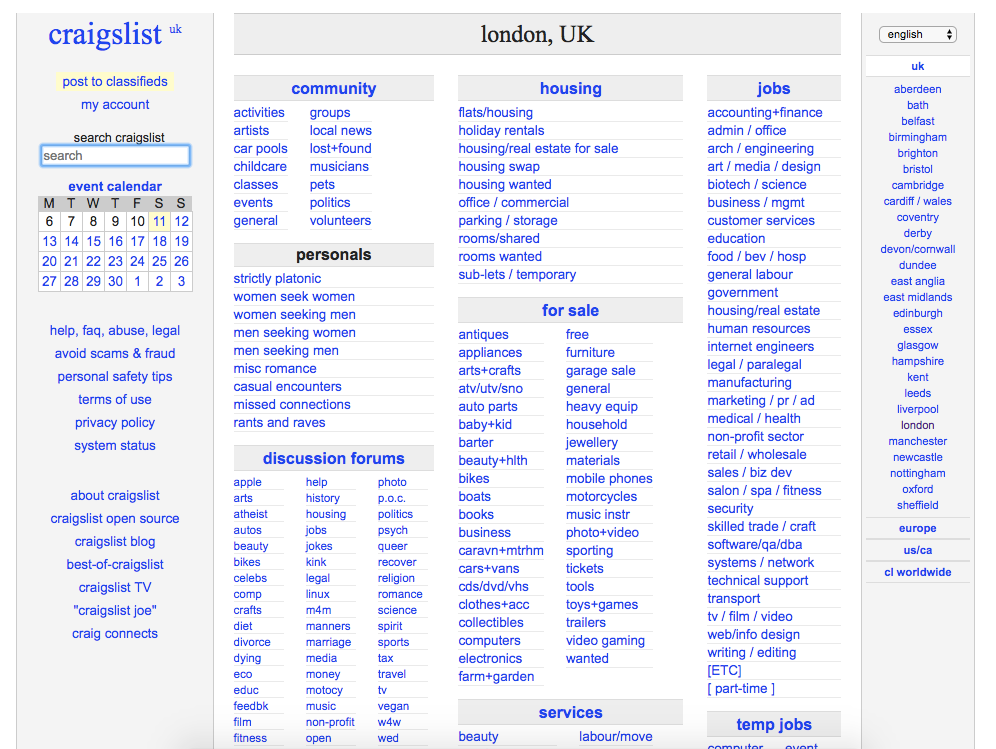Switch to manchester craigslist site
This screenshot has width=996, height=749.
(x=917, y=441)
